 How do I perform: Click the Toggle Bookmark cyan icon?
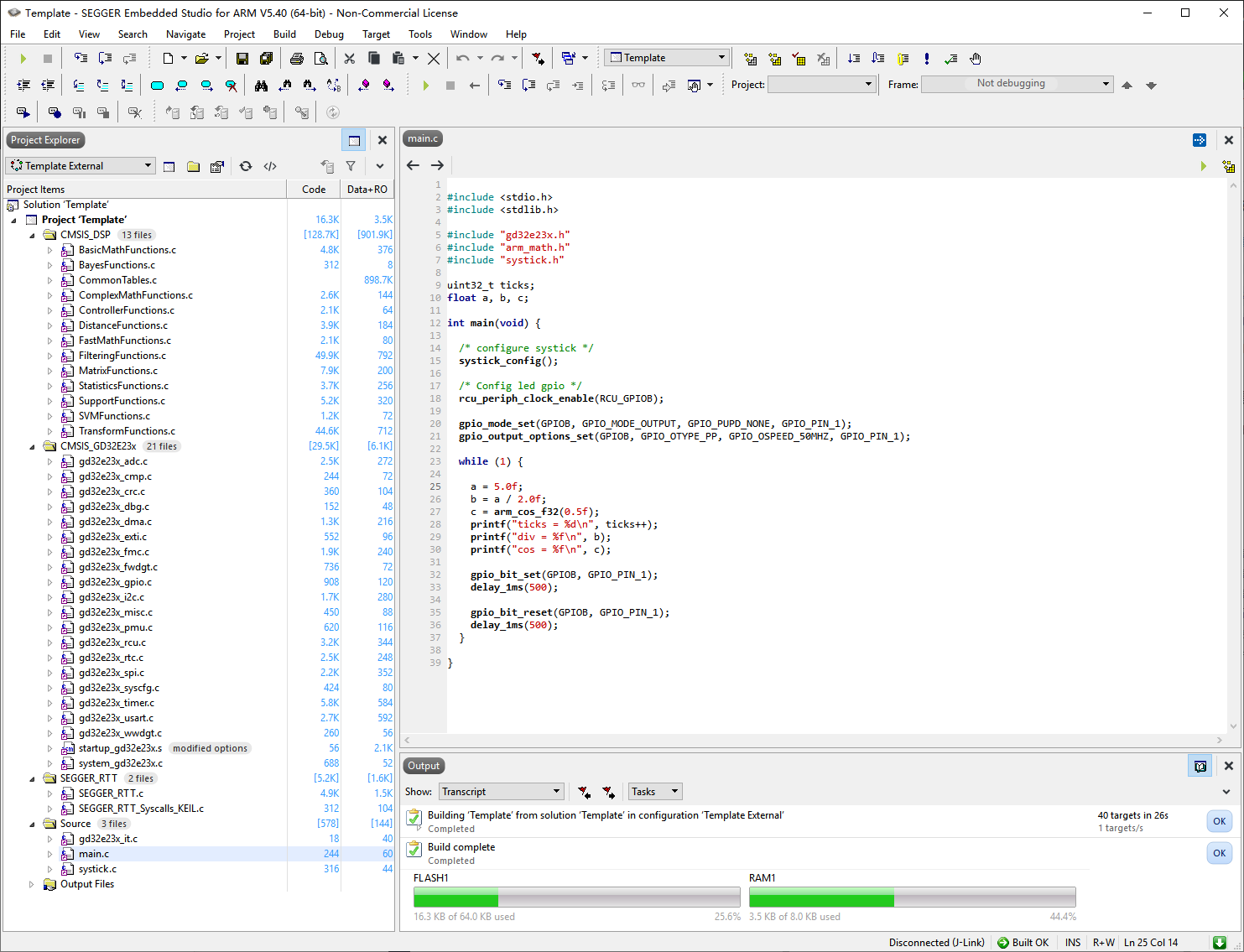[x=157, y=86]
